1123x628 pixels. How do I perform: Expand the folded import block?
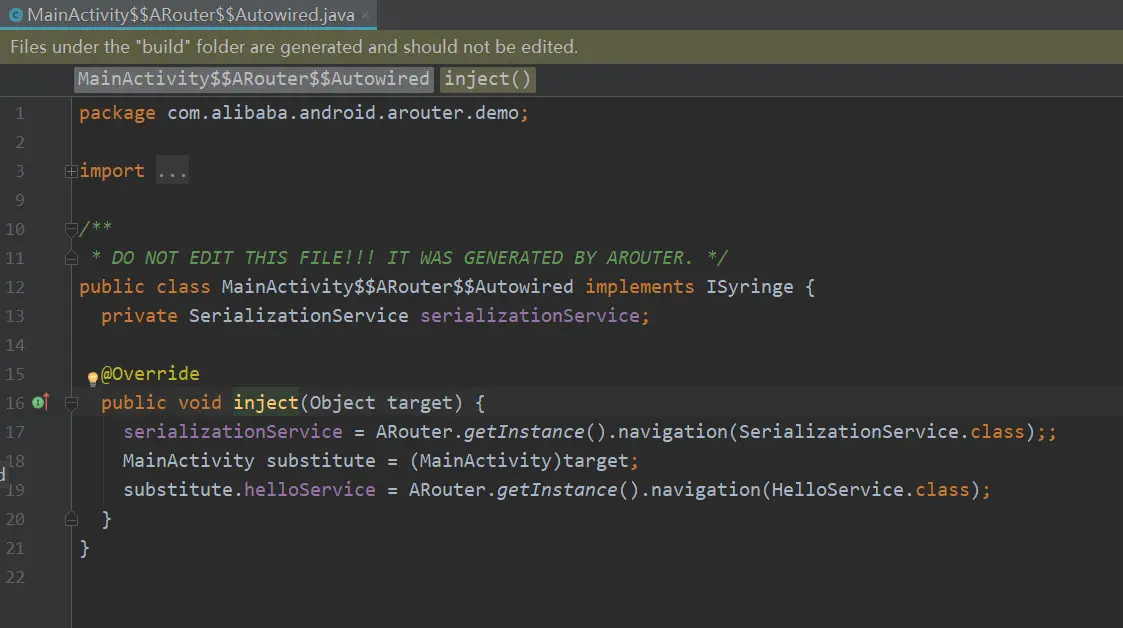(71, 171)
